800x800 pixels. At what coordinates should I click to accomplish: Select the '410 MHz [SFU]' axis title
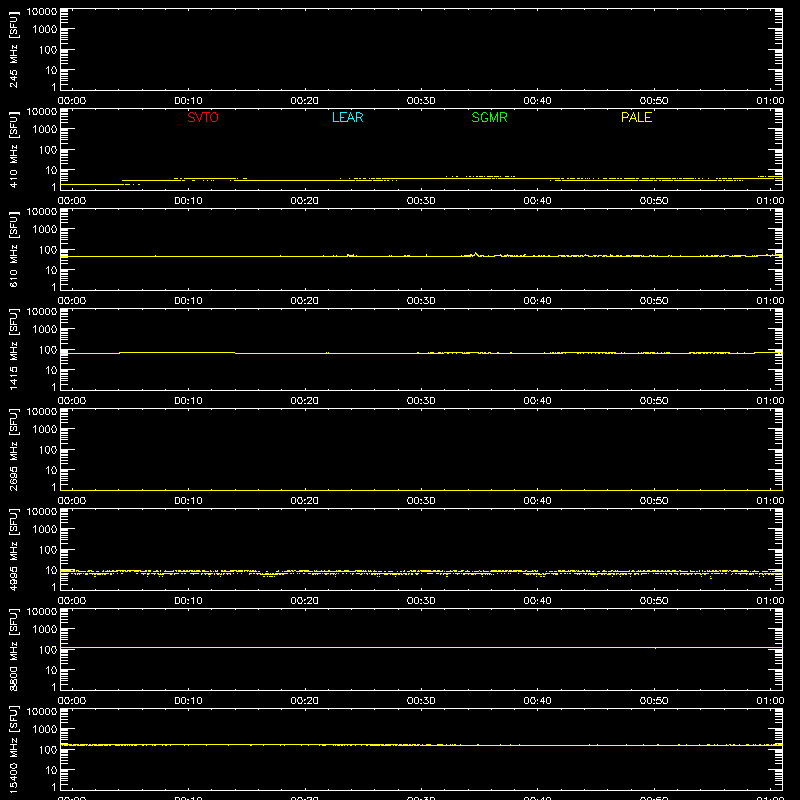pyautogui.click(x=13, y=149)
